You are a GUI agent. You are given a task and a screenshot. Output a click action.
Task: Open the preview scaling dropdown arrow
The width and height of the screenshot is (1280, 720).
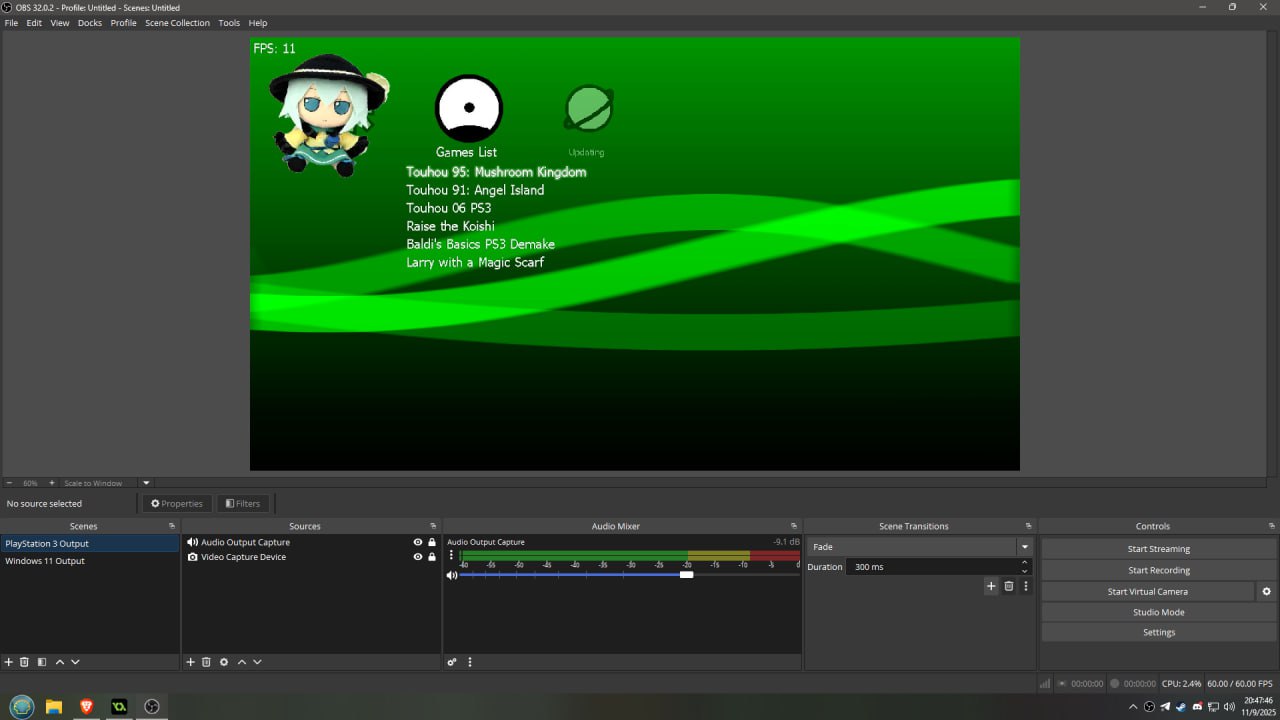146,483
